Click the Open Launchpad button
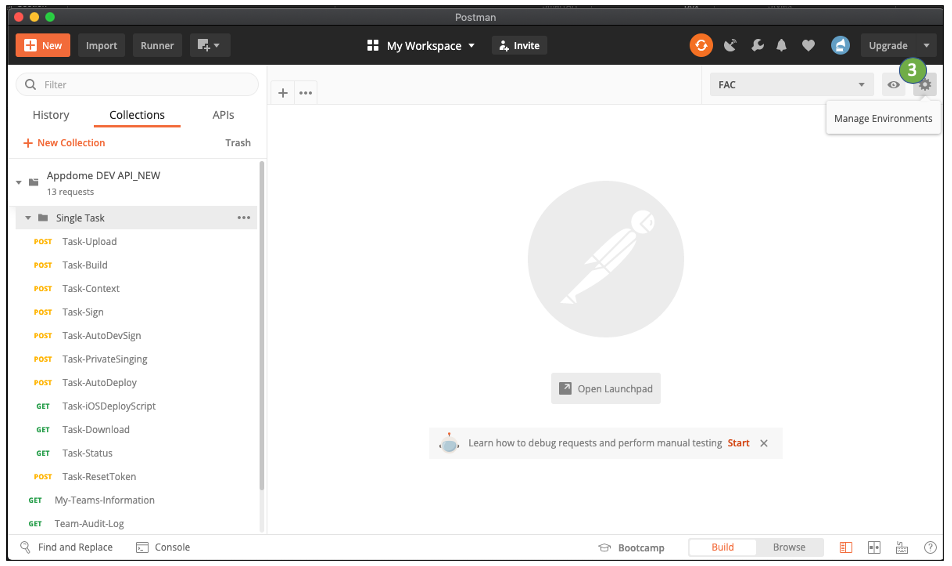 [606, 389]
